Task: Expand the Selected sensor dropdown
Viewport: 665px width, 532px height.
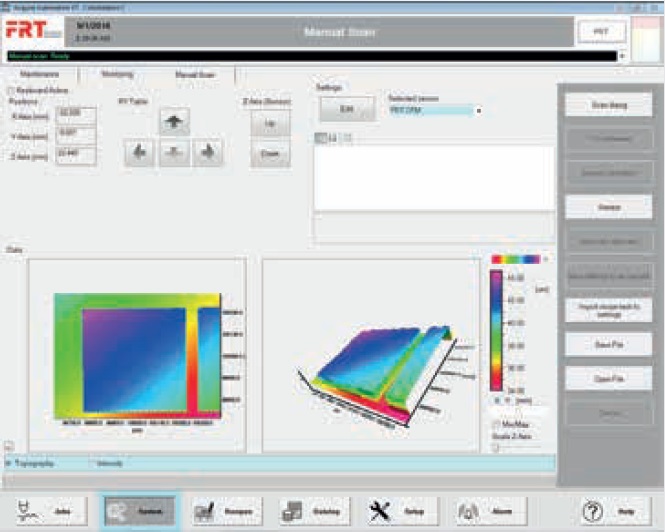Action: (x=478, y=110)
